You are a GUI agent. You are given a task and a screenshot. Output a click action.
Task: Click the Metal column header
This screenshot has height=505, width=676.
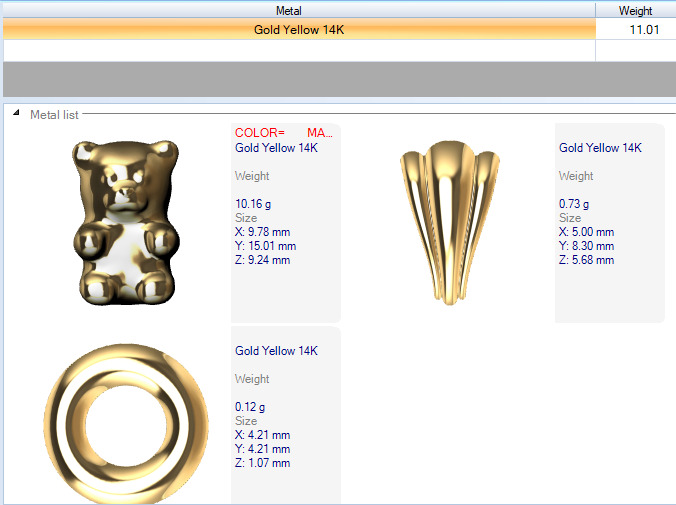click(x=288, y=11)
